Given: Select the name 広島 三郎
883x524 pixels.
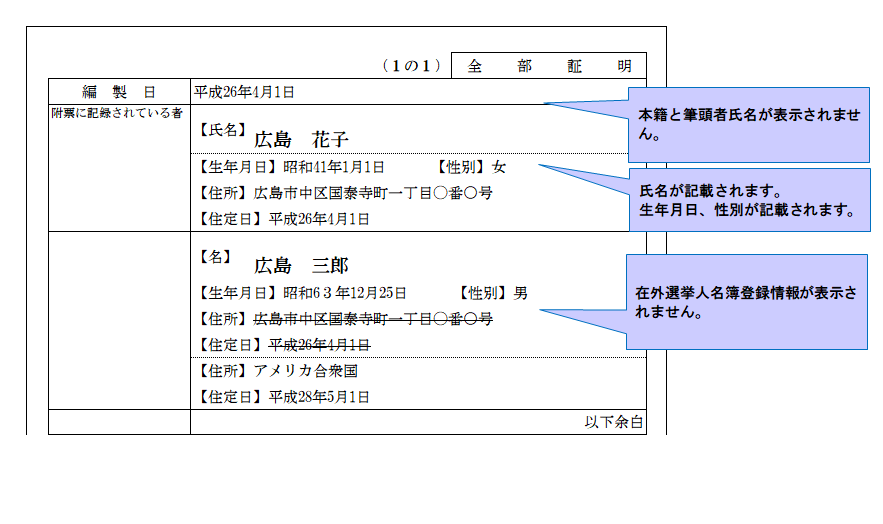Looking at the screenshot, I should [300, 265].
